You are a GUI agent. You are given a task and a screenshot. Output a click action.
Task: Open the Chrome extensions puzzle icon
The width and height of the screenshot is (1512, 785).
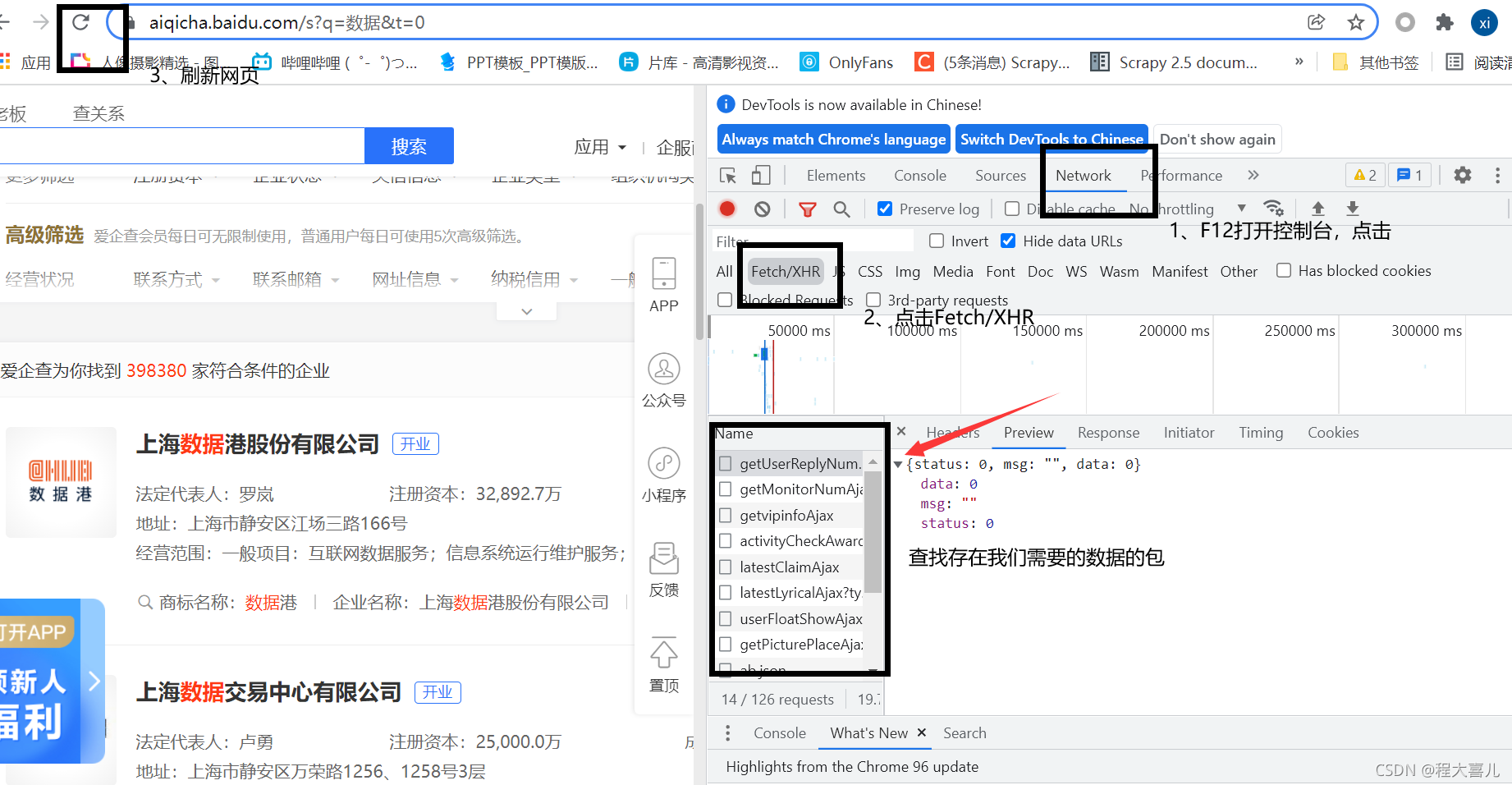1445,22
